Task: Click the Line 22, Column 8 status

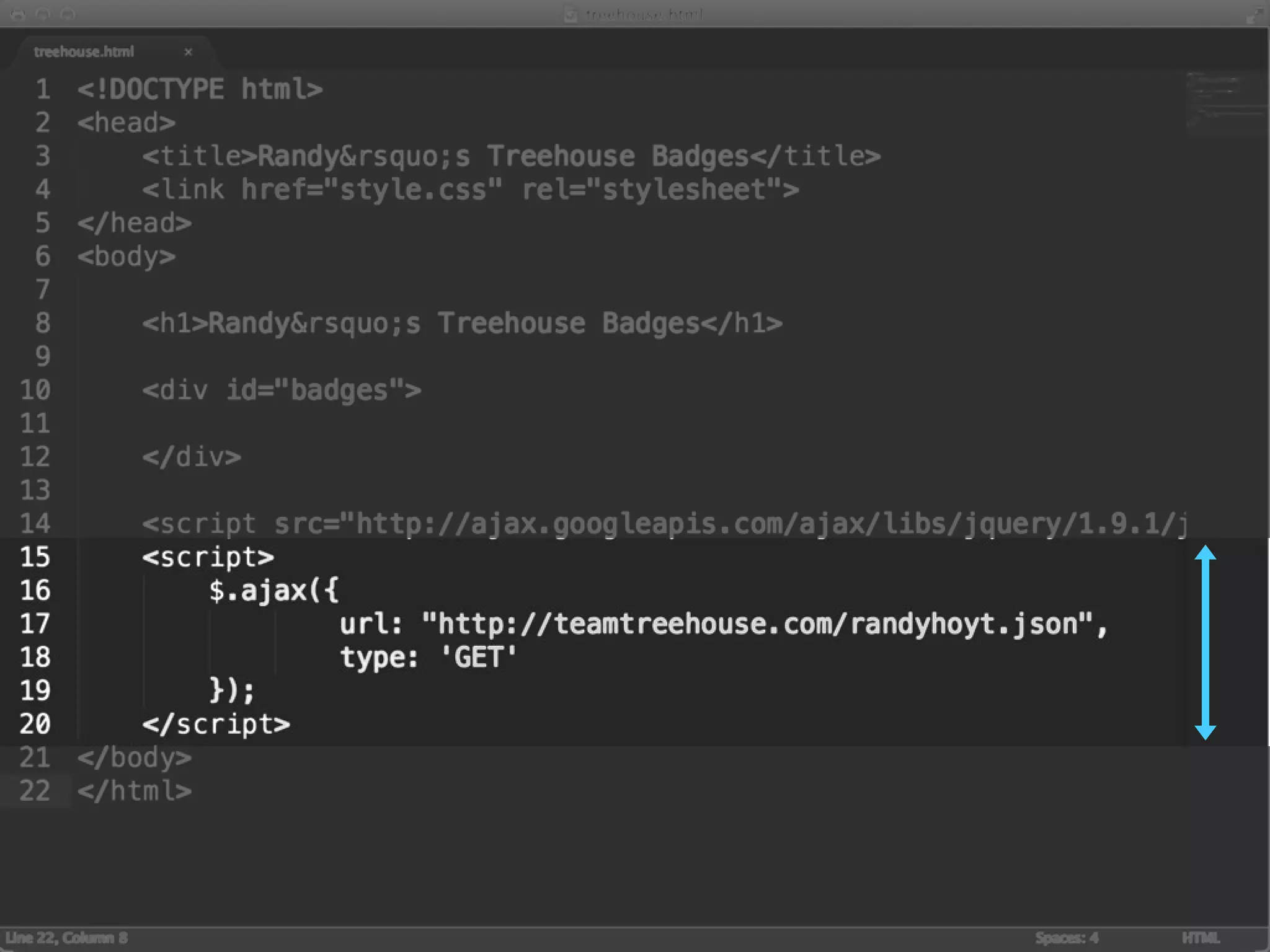Action: click(66, 938)
